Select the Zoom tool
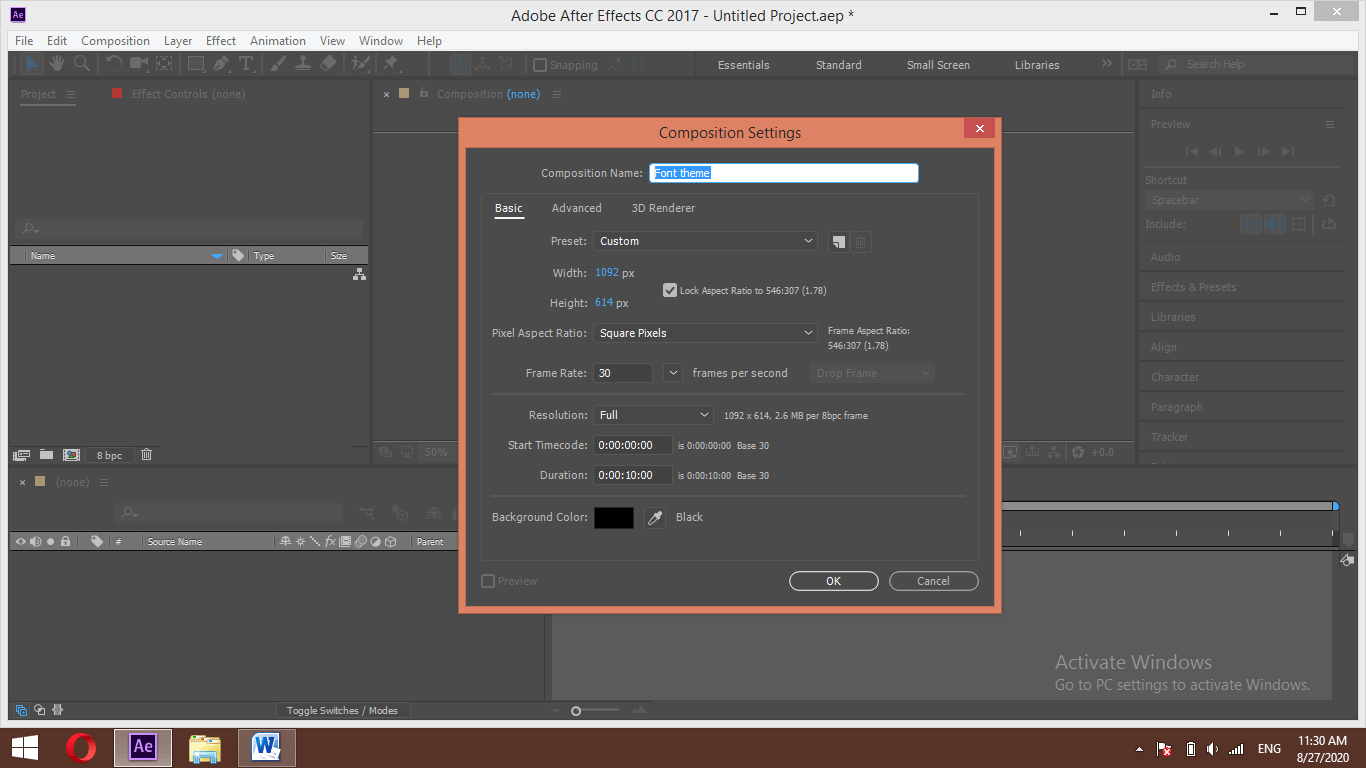Screen dimensions: 1366x768 [80, 64]
